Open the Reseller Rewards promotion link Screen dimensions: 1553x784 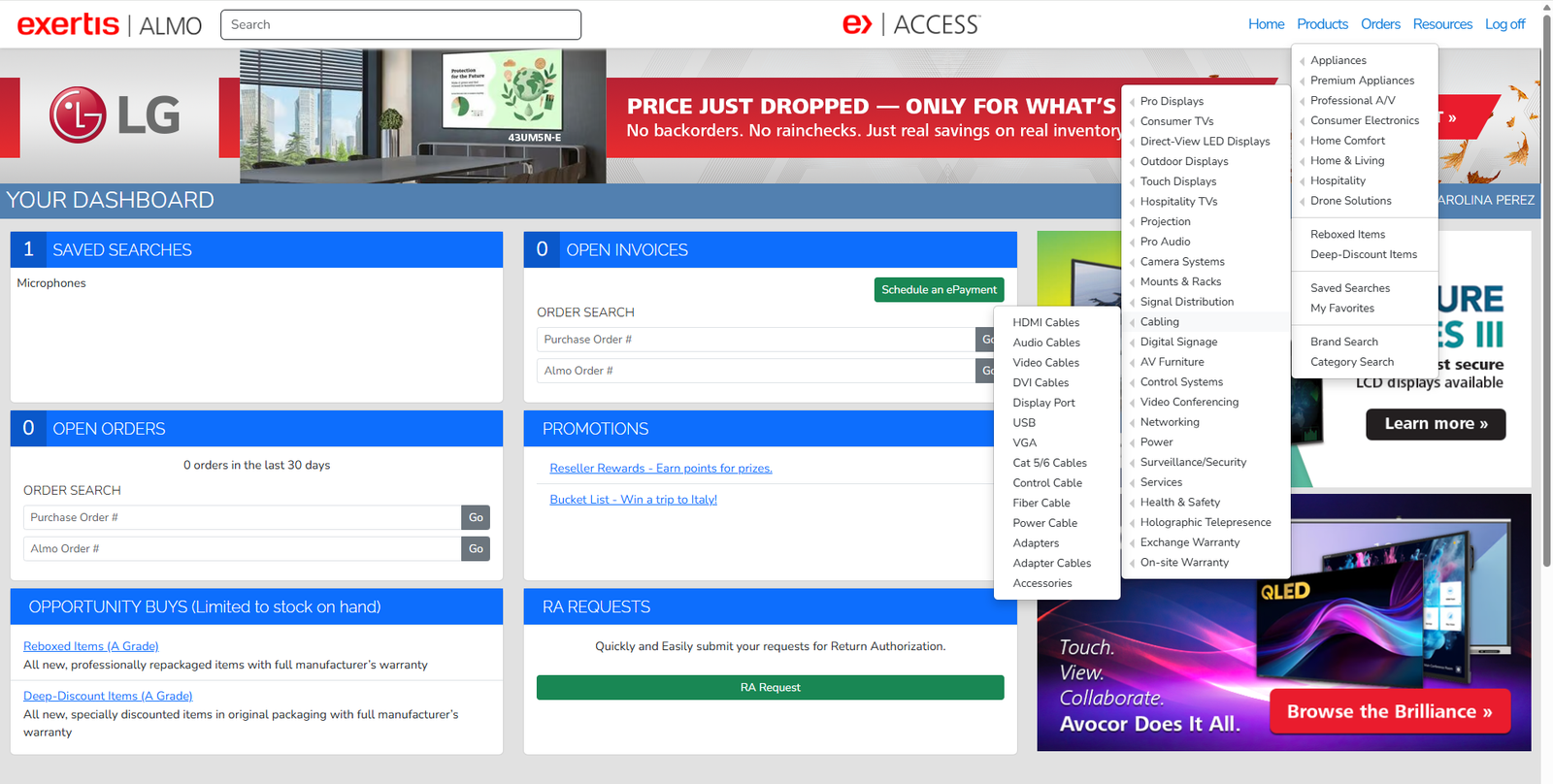(661, 469)
